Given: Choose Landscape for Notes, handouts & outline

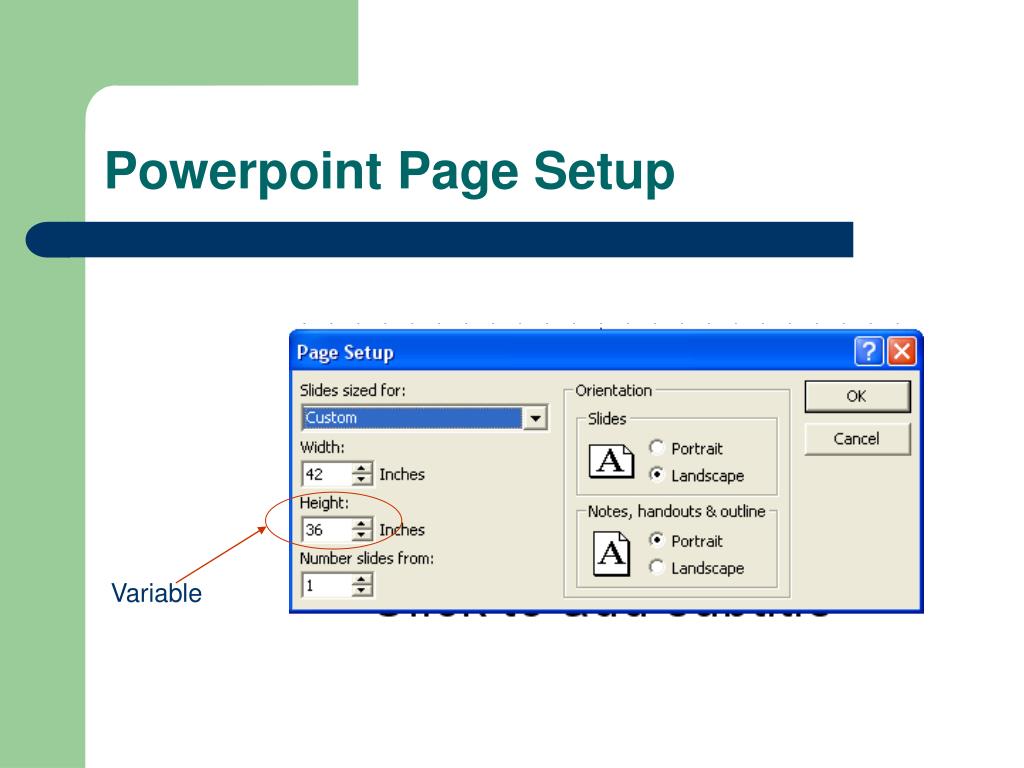Looking at the screenshot, I should click(x=657, y=568).
